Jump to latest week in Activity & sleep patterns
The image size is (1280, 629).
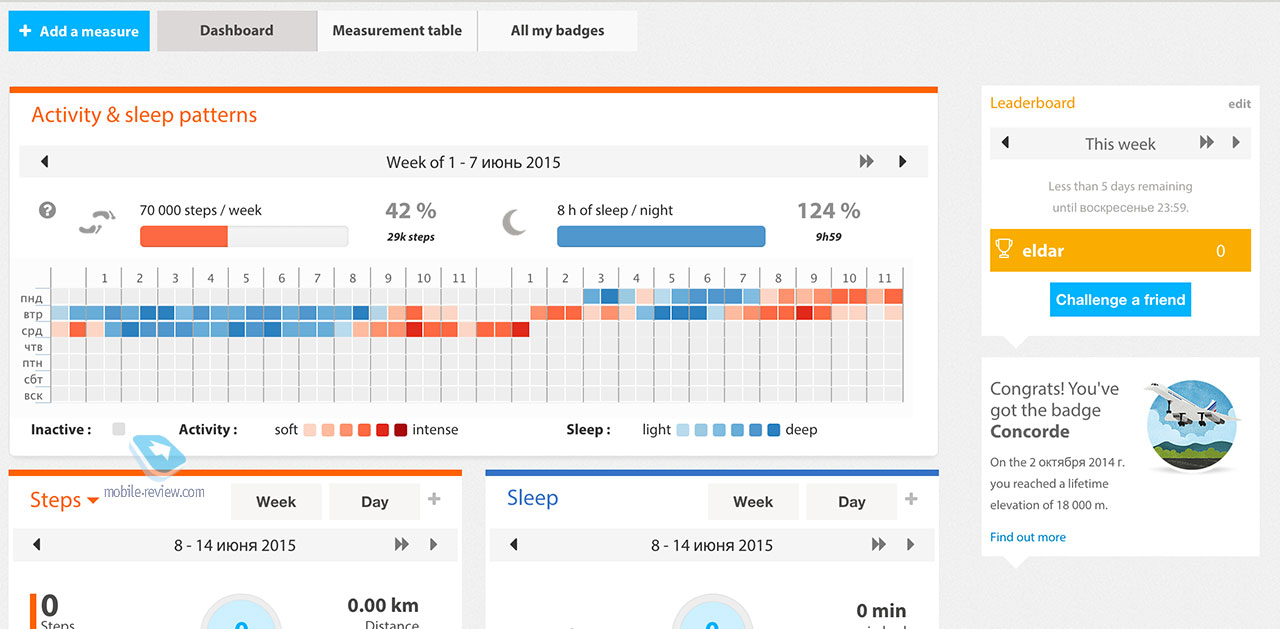pos(866,162)
